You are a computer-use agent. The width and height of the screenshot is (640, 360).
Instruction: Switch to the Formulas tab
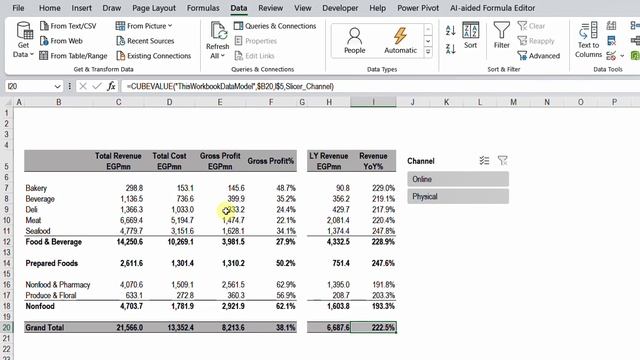pos(203,8)
